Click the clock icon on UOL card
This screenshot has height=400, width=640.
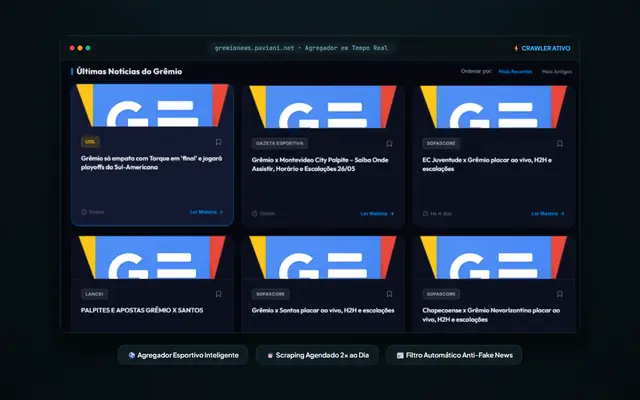(84, 212)
